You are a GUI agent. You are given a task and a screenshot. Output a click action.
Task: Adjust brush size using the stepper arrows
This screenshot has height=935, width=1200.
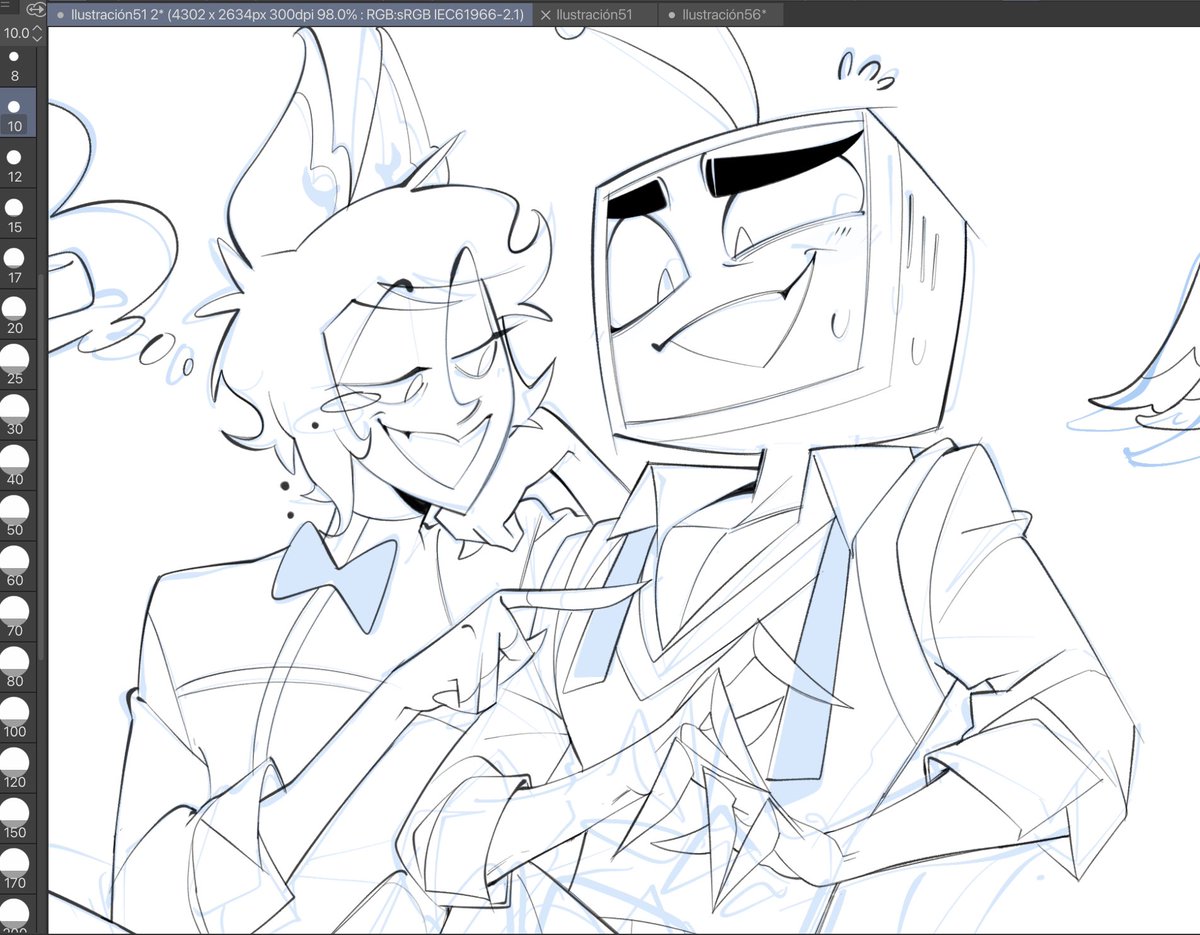tap(38, 33)
